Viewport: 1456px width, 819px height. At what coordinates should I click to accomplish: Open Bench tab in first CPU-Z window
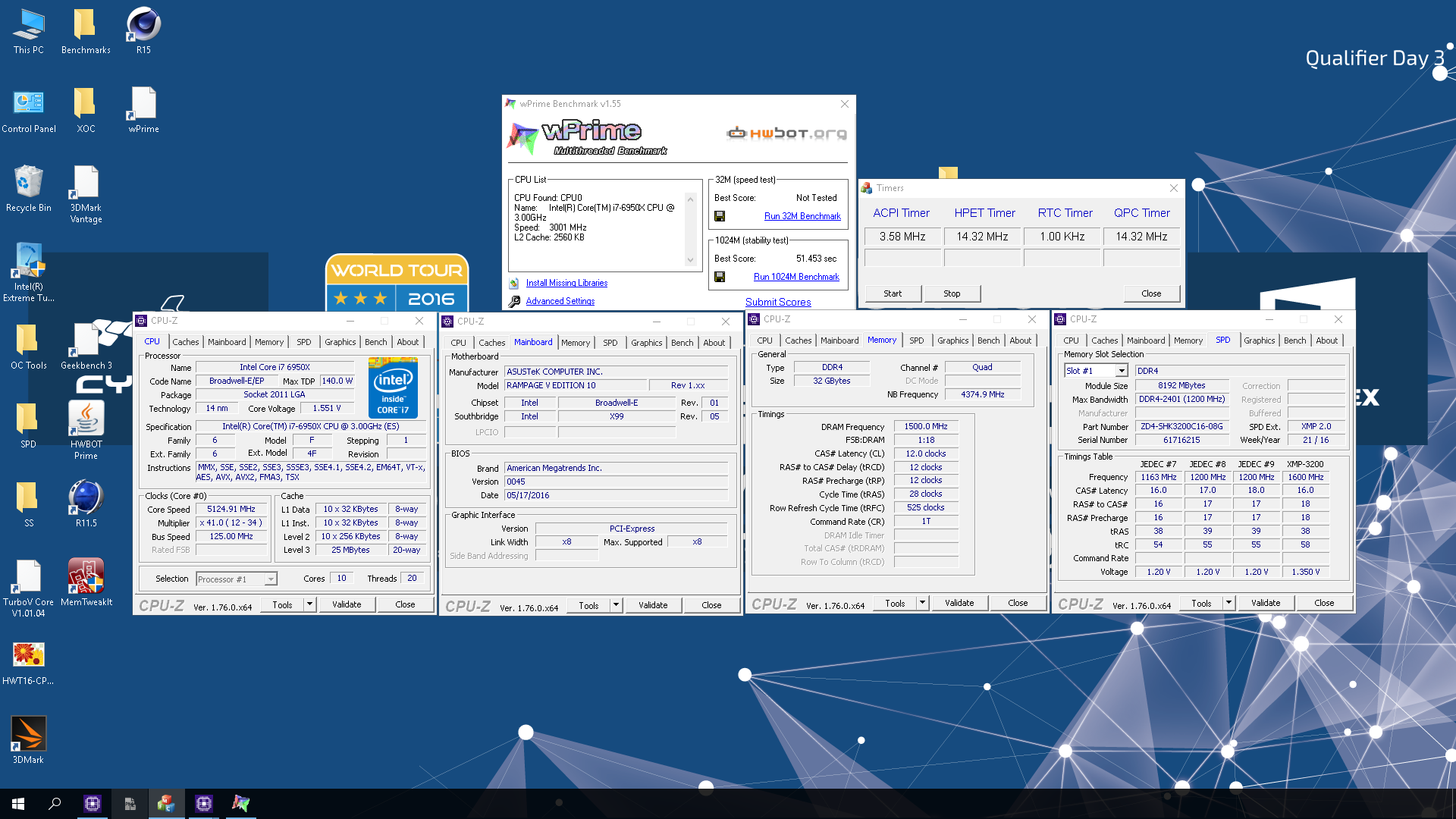(376, 342)
